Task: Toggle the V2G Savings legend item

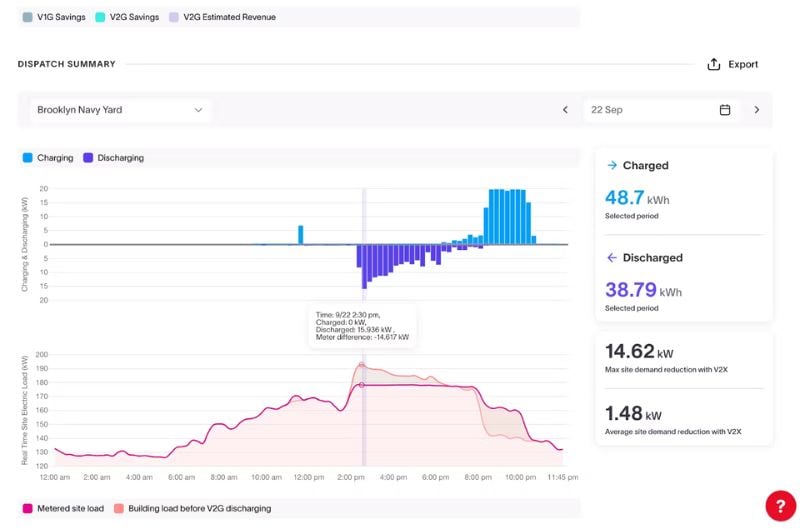Action: (x=128, y=17)
